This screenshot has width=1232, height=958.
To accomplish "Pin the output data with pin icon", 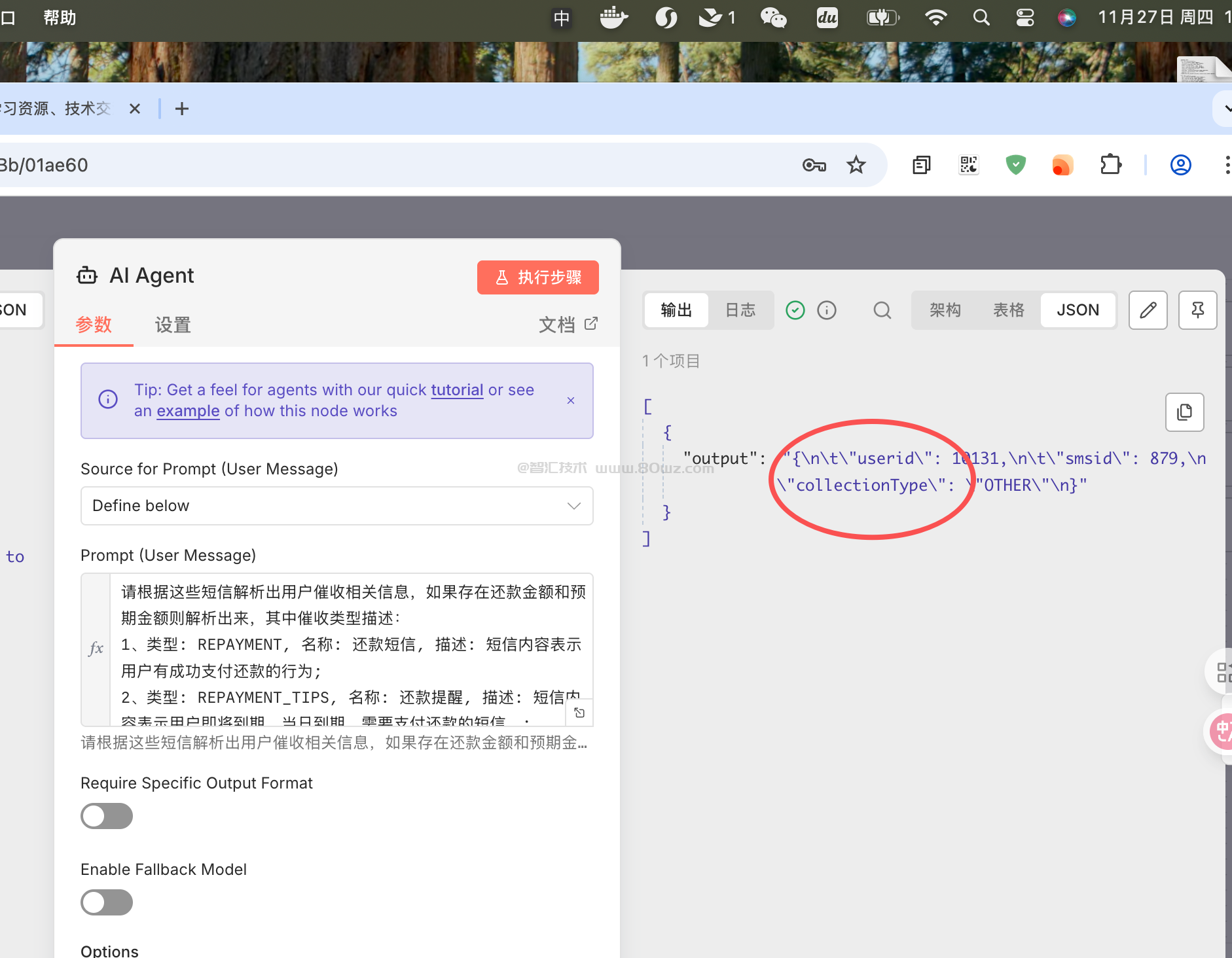I will (1197, 310).
